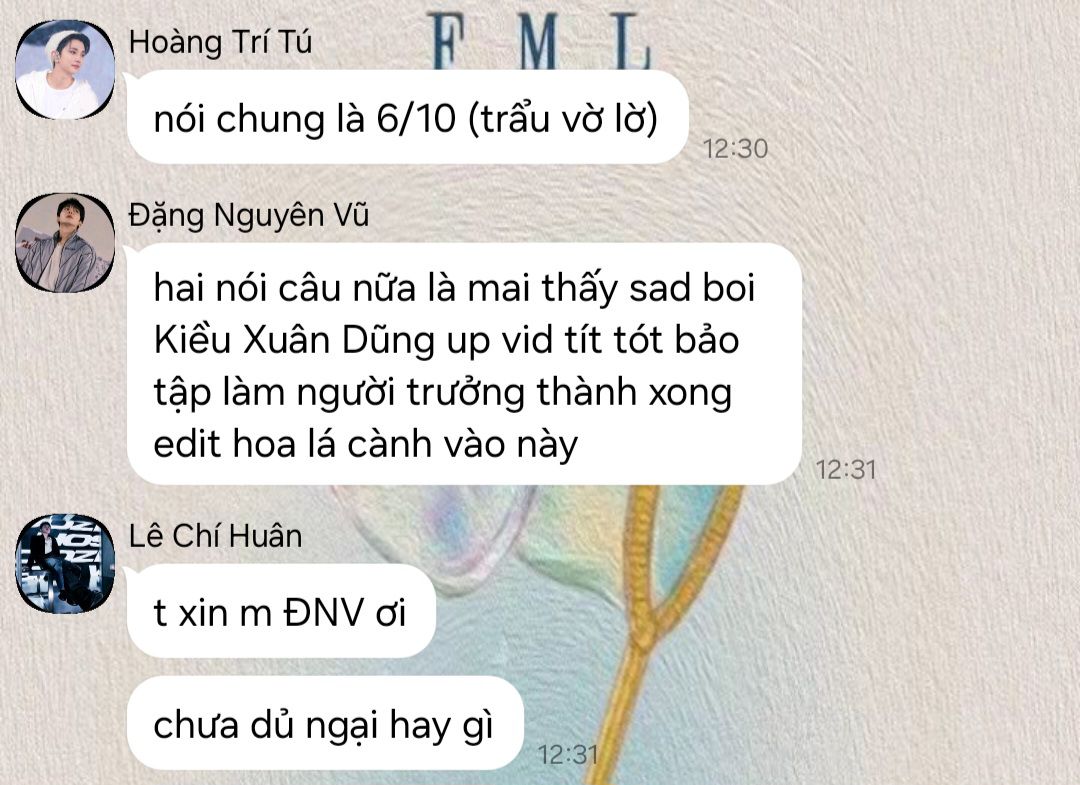Image resolution: width=1080 pixels, height=785 pixels.
Task: Select the message 'nói chung là 6/10'
Action: (x=408, y=117)
